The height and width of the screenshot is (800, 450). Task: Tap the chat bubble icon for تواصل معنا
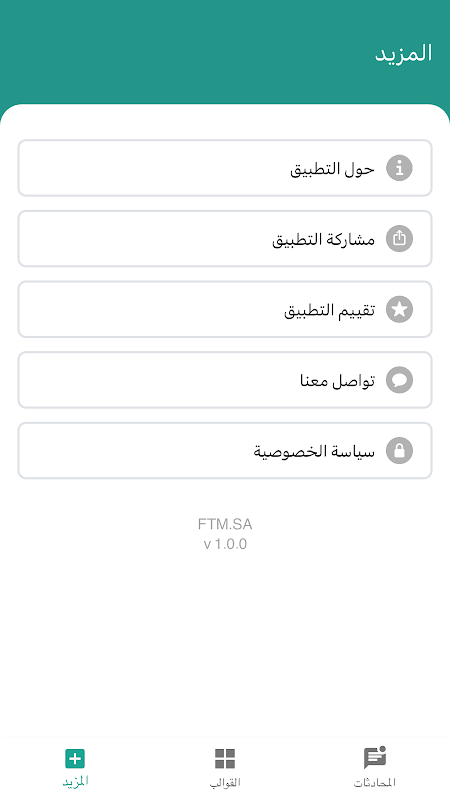[399, 380]
